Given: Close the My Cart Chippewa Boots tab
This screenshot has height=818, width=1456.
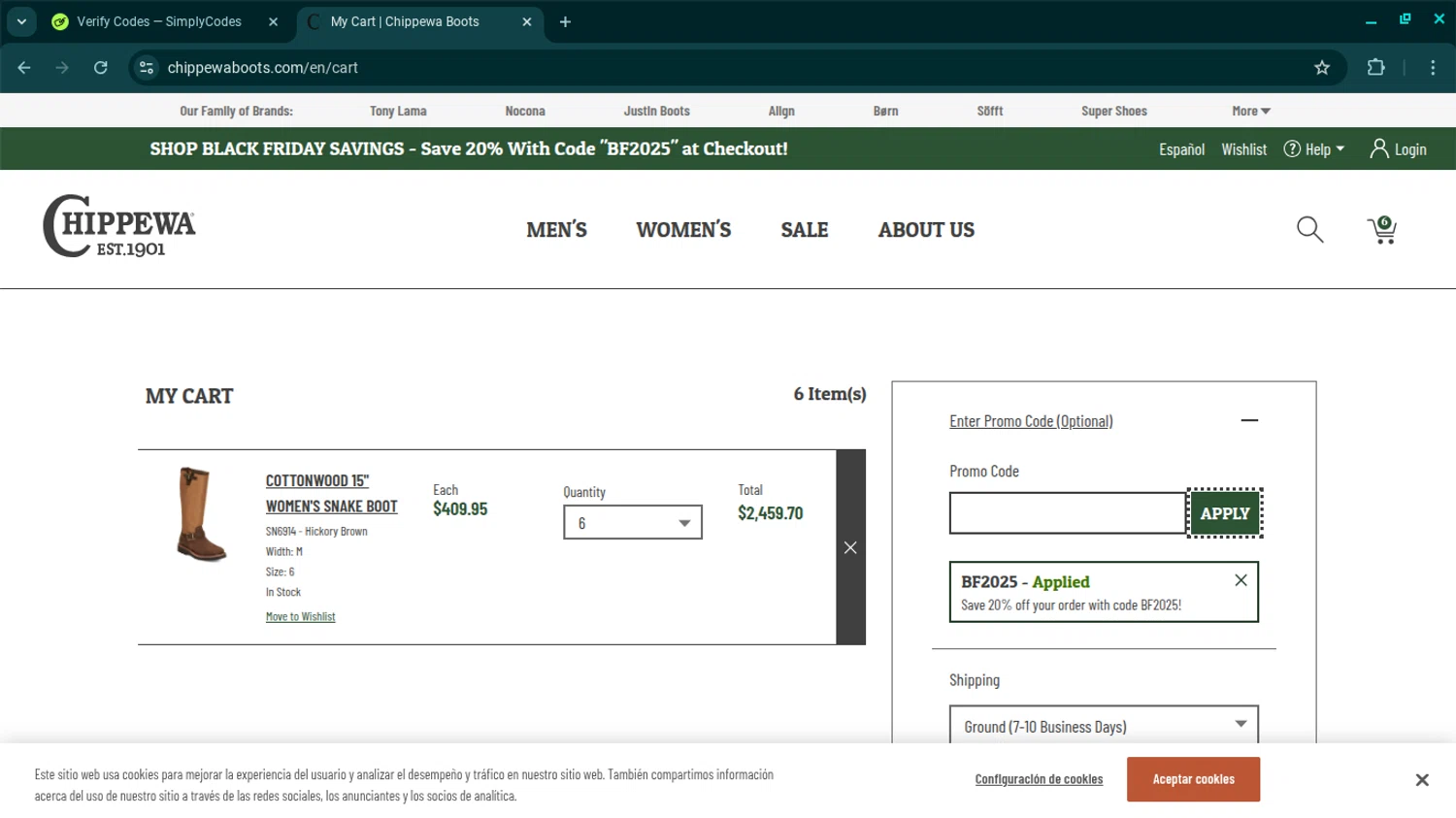Looking at the screenshot, I should click(x=527, y=21).
